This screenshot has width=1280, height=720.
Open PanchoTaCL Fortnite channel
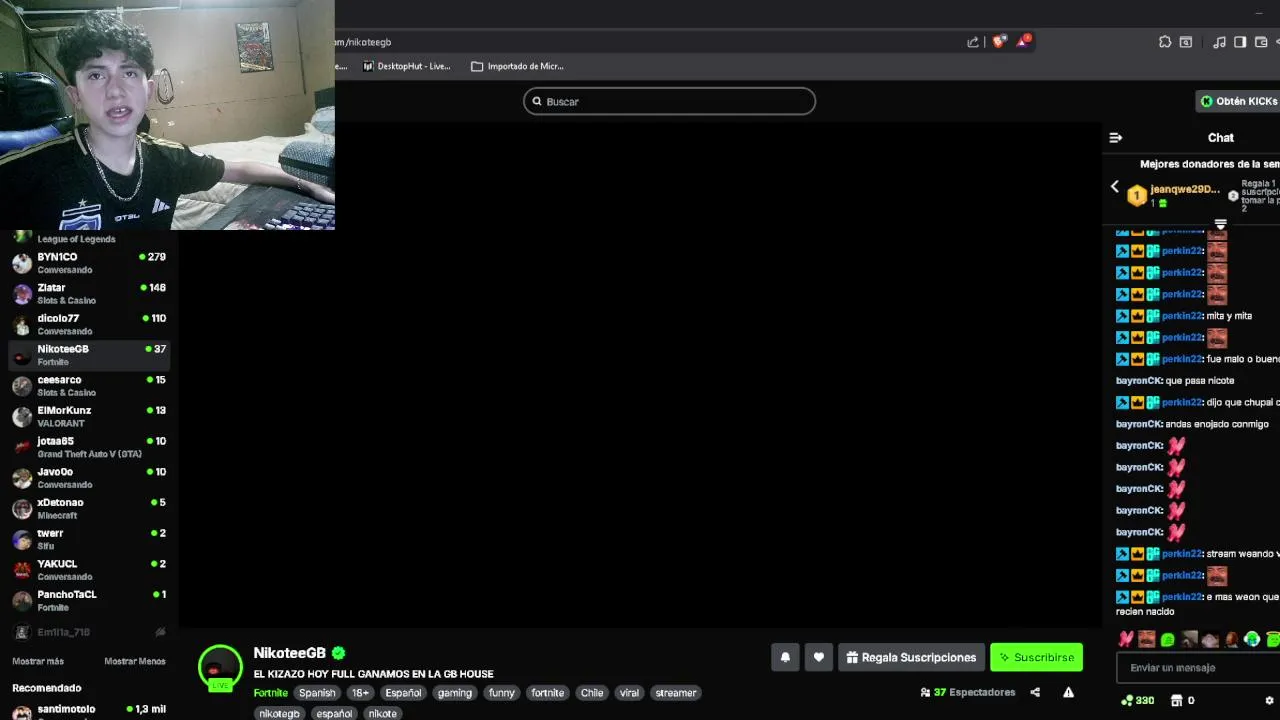pos(89,600)
